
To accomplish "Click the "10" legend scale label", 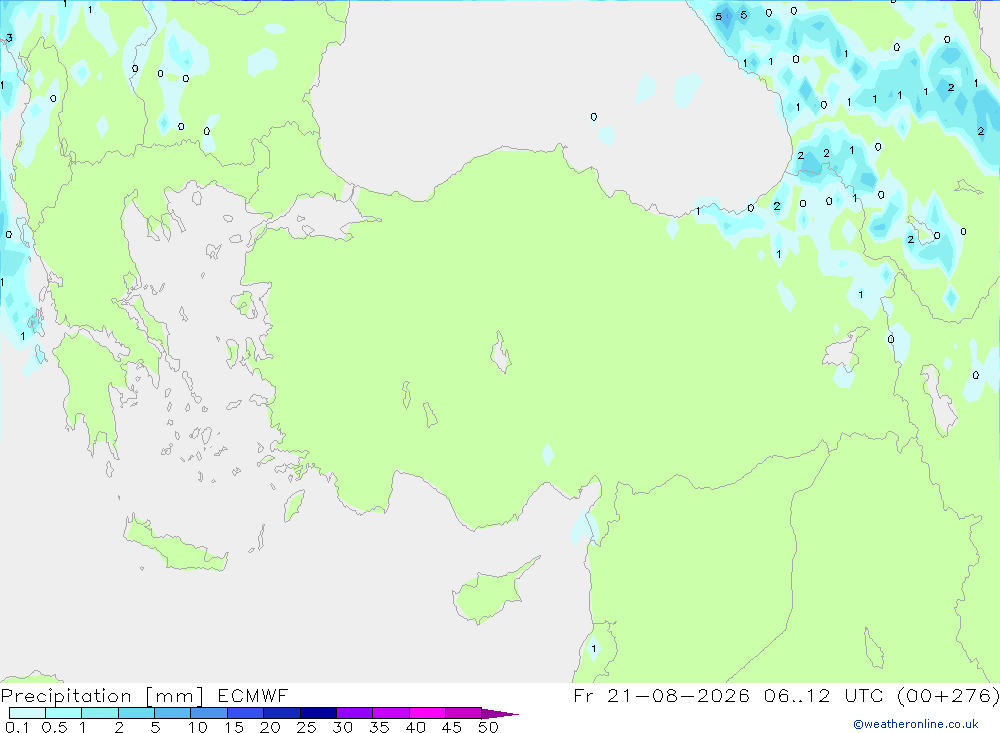I will (x=198, y=727).
